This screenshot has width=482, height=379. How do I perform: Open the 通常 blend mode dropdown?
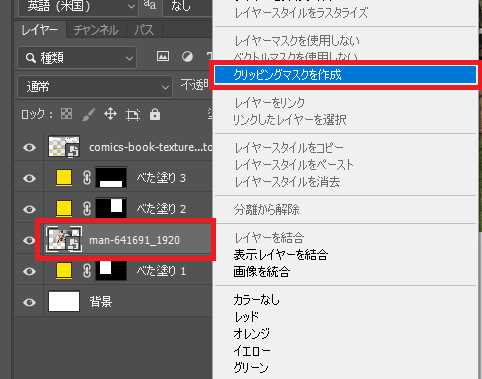click(95, 87)
